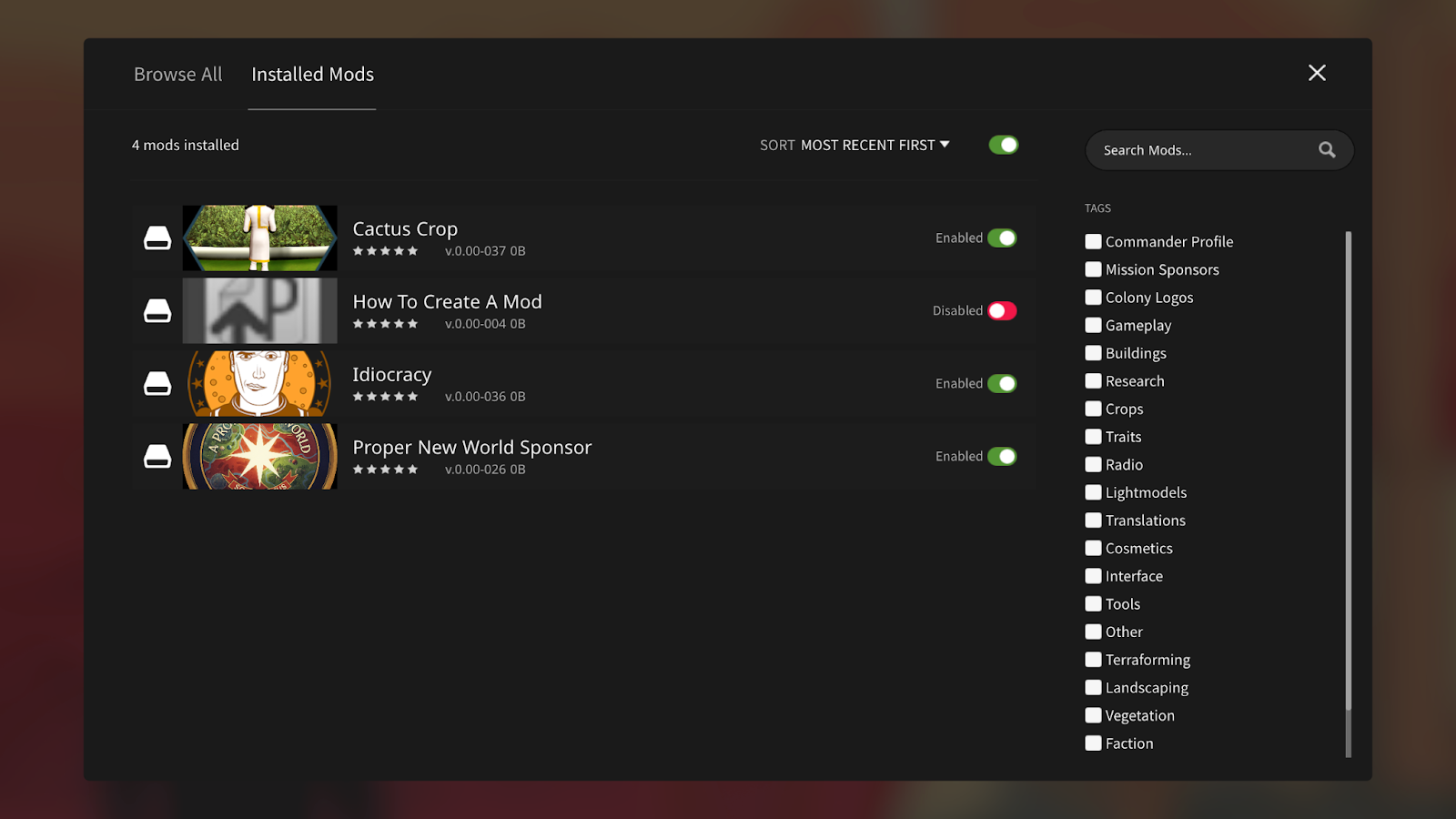Check the Terraforming tag checkbox
This screenshot has height=819, width=1456.
[x=1094, y=660]
